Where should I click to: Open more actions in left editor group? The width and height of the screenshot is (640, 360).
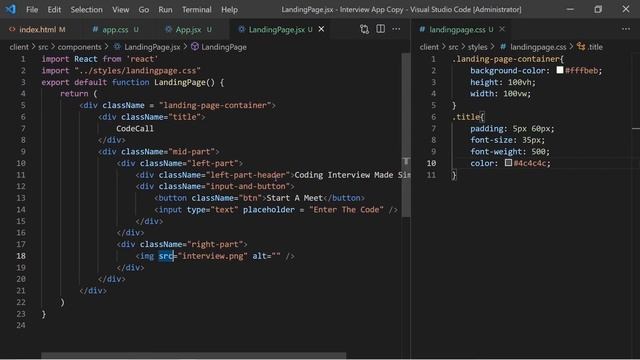[x=396, y=29]
